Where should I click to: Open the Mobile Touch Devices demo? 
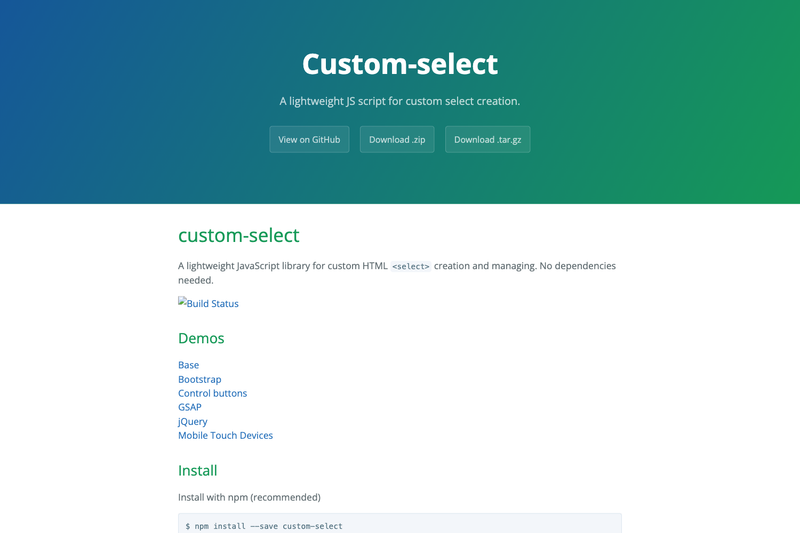pos(226,436)
